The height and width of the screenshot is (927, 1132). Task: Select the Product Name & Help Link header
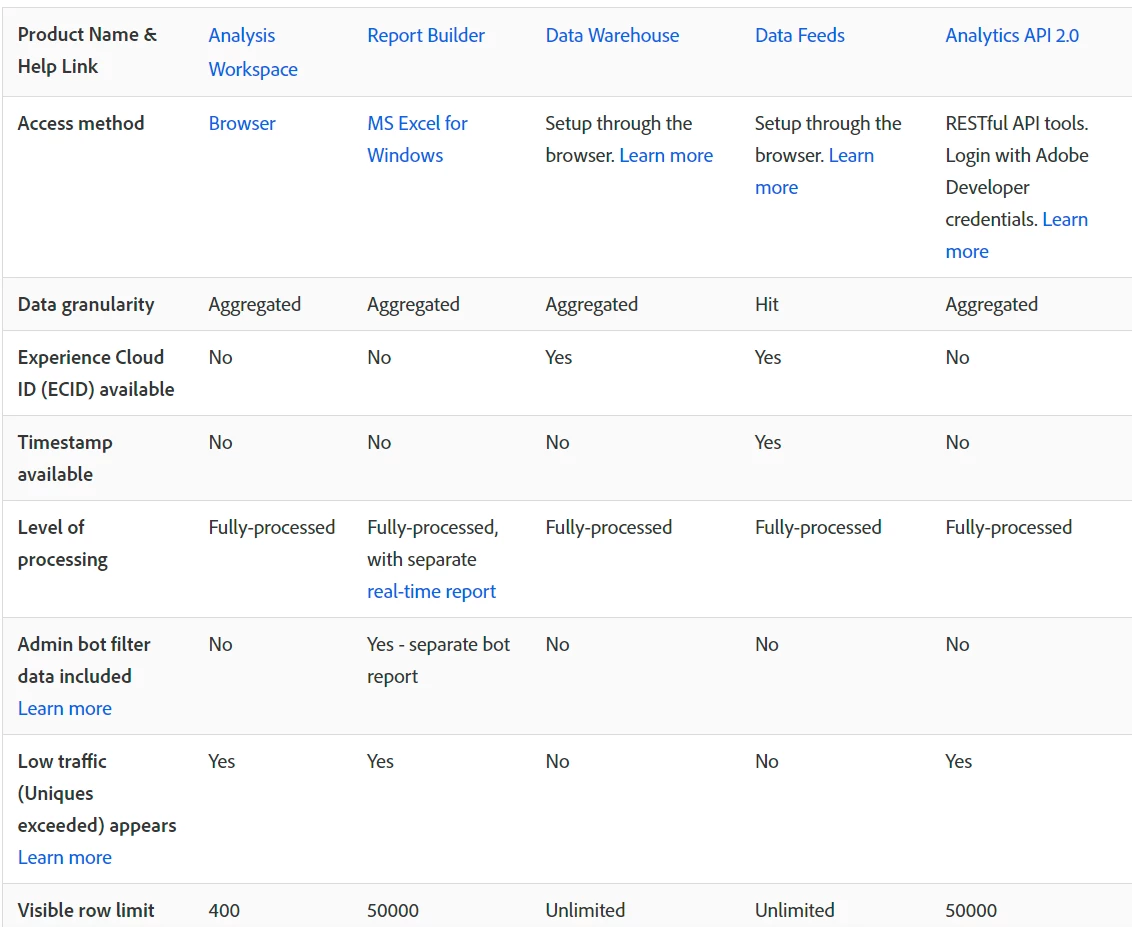coord(87,50)
